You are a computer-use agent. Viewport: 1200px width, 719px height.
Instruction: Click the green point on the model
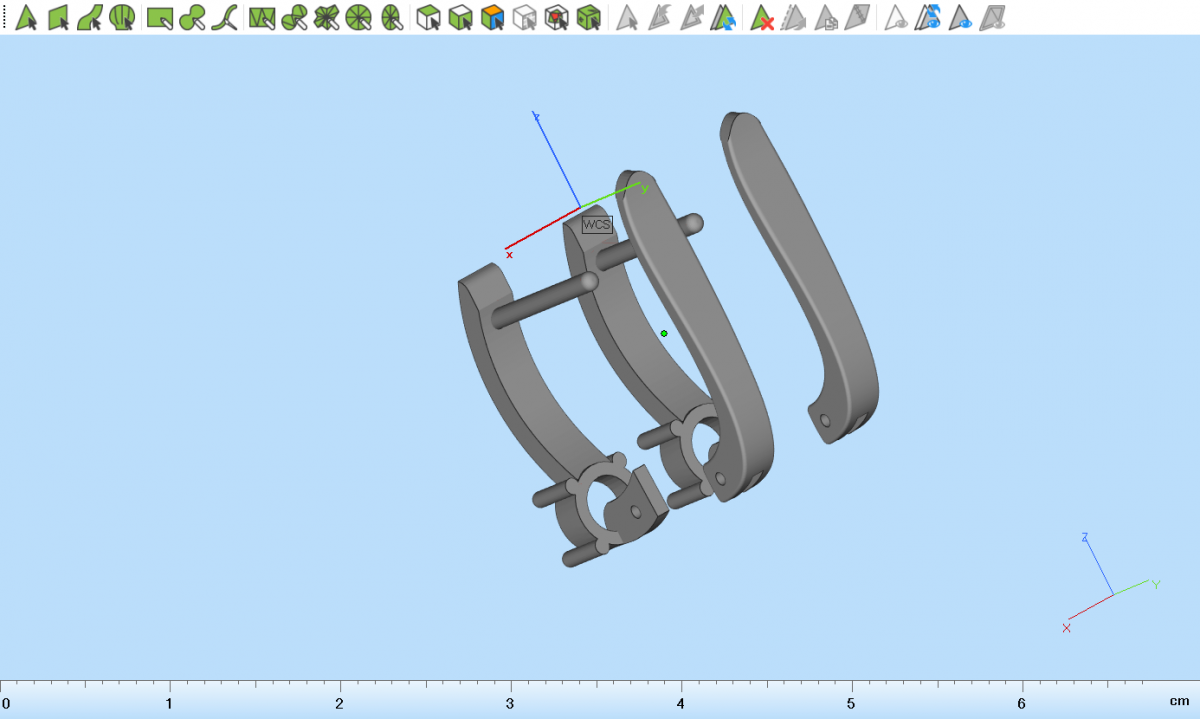664,333
